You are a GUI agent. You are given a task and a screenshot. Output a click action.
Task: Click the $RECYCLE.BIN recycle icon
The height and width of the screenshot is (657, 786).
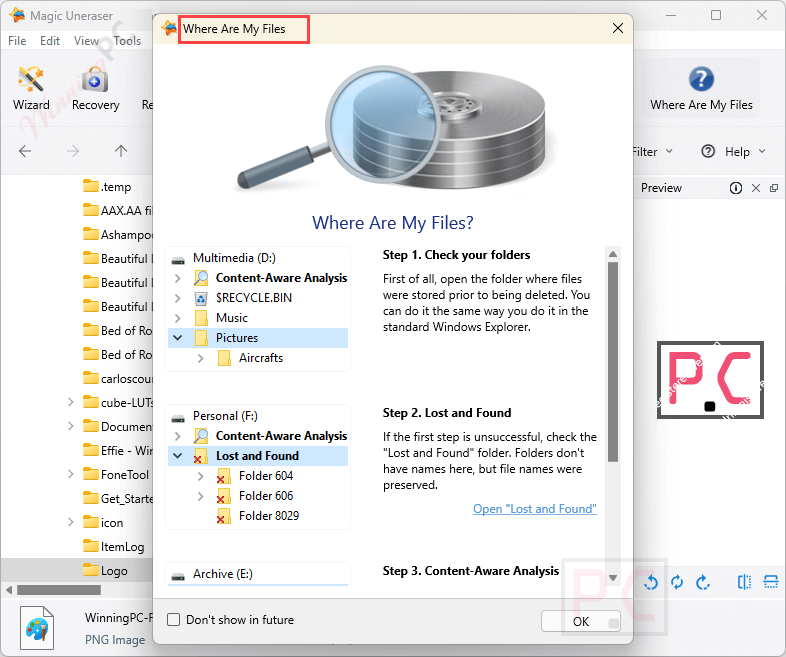click(x=201, y=298)
